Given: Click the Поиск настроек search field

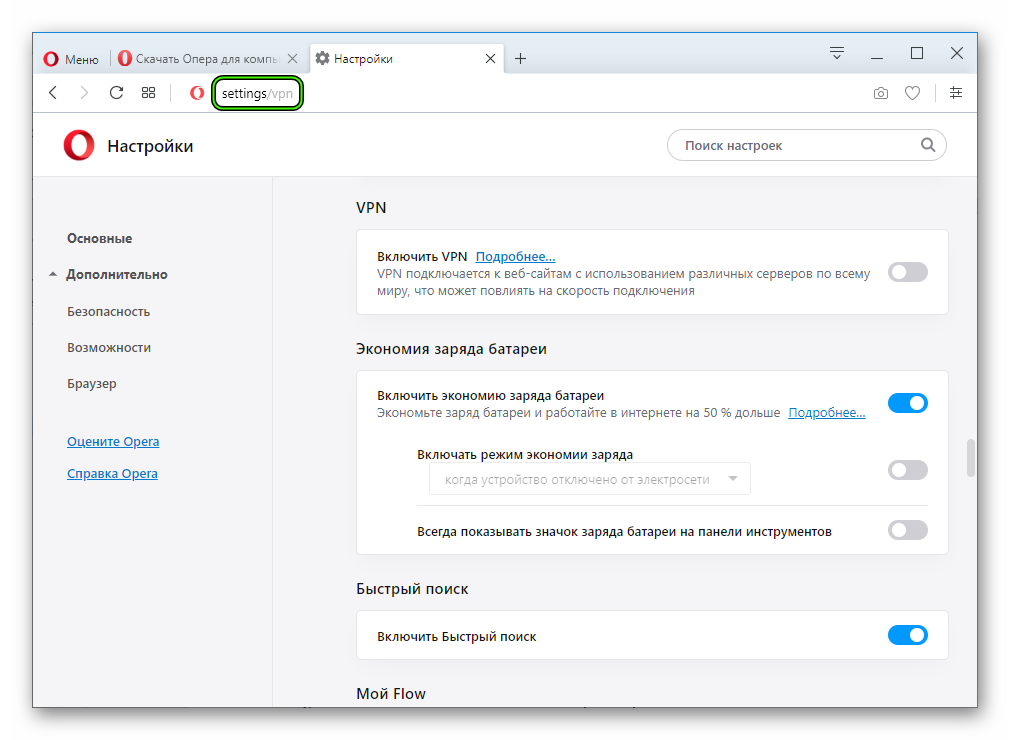Looking at the screenshot, I should tap(795, 145).
